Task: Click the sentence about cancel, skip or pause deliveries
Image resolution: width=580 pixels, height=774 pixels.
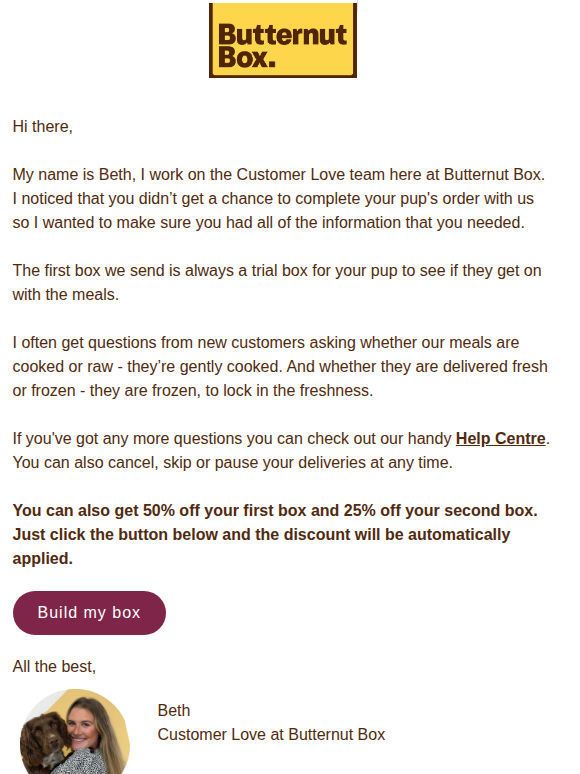Action: [x=232, y=463]
